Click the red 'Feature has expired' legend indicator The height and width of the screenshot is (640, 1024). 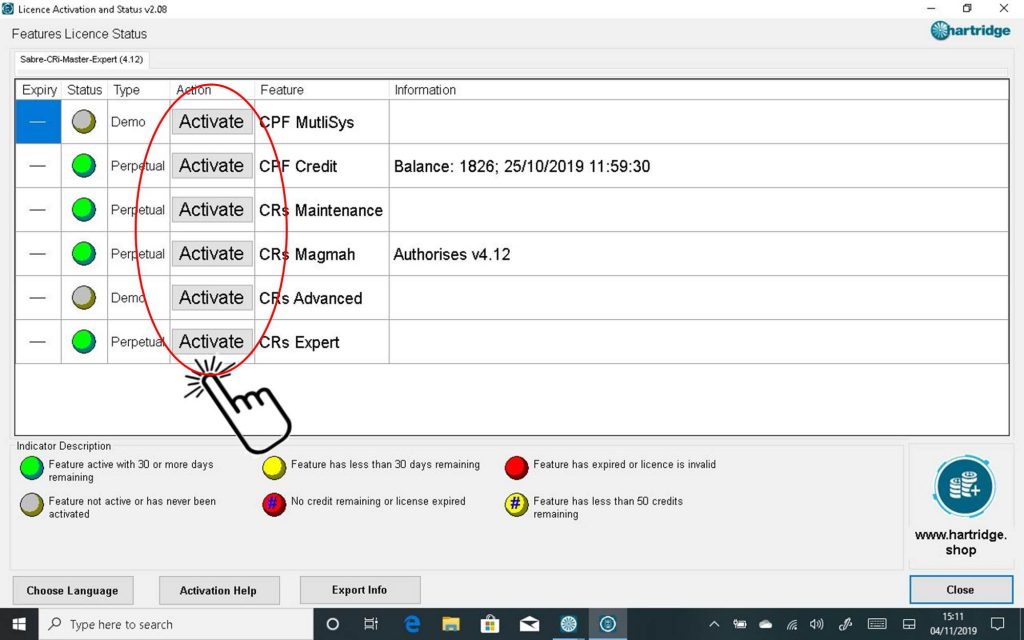516,468
